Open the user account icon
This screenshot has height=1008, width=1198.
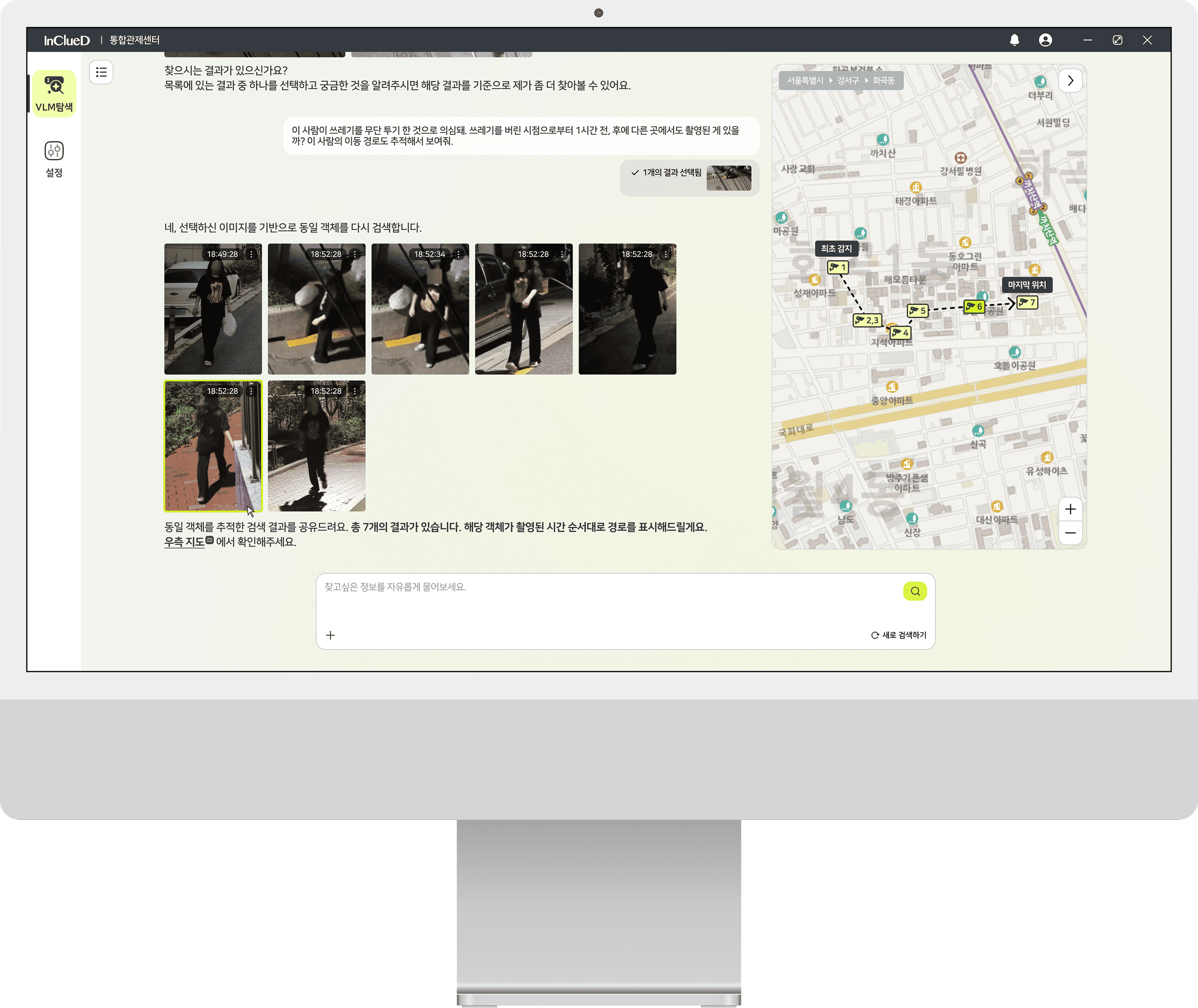tap(1045, 40)
